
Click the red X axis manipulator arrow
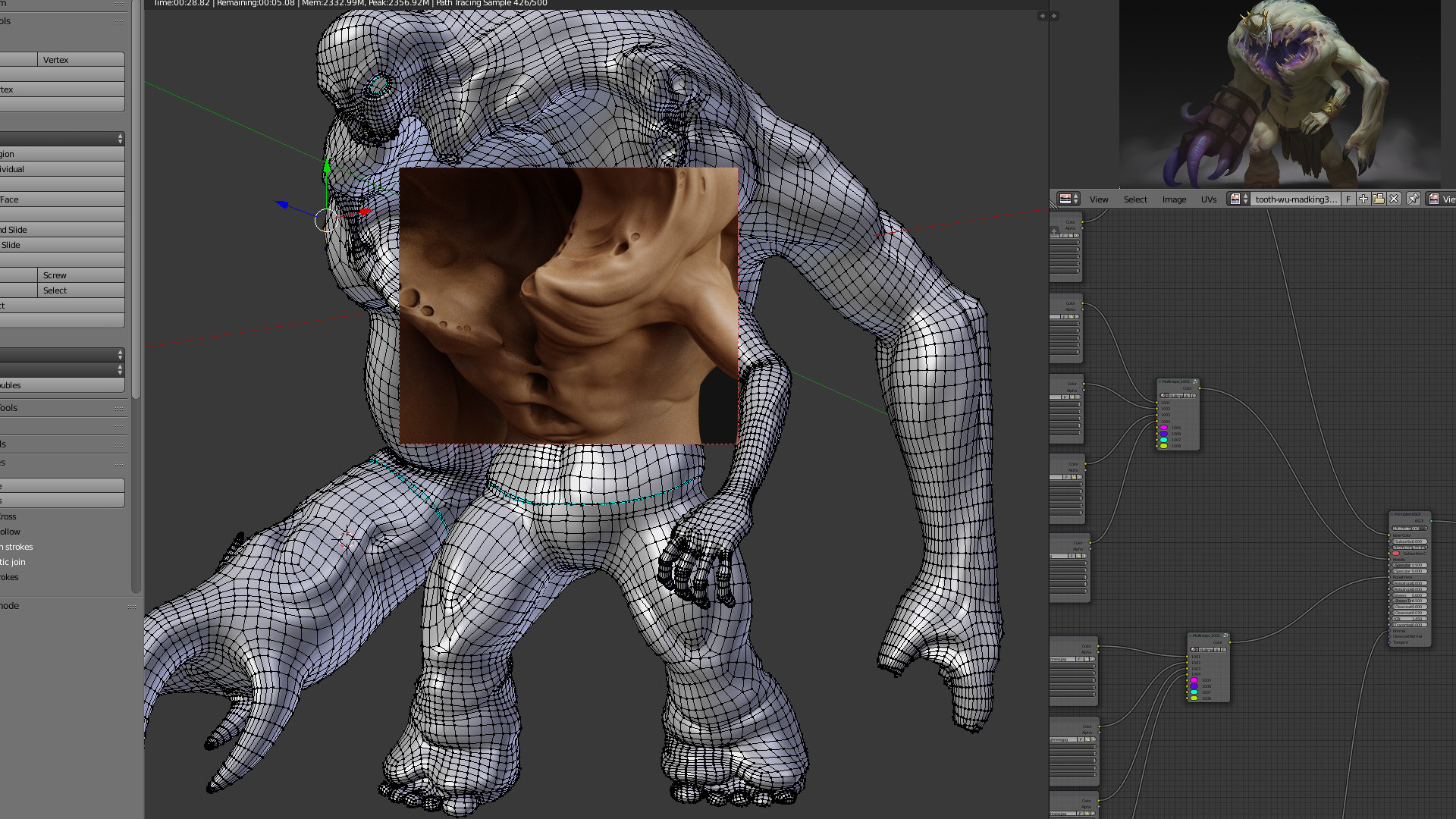click(x=365, y=212)
